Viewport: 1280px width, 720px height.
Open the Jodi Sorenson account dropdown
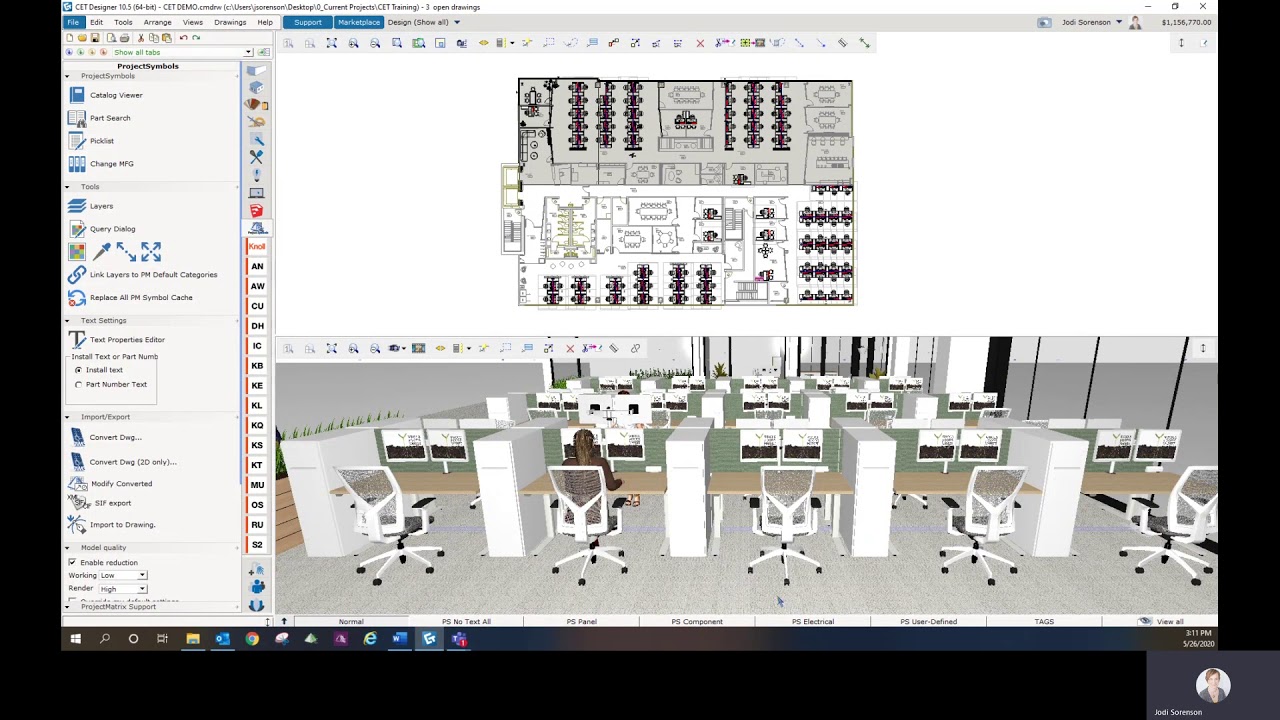[x=1092, y=22]
